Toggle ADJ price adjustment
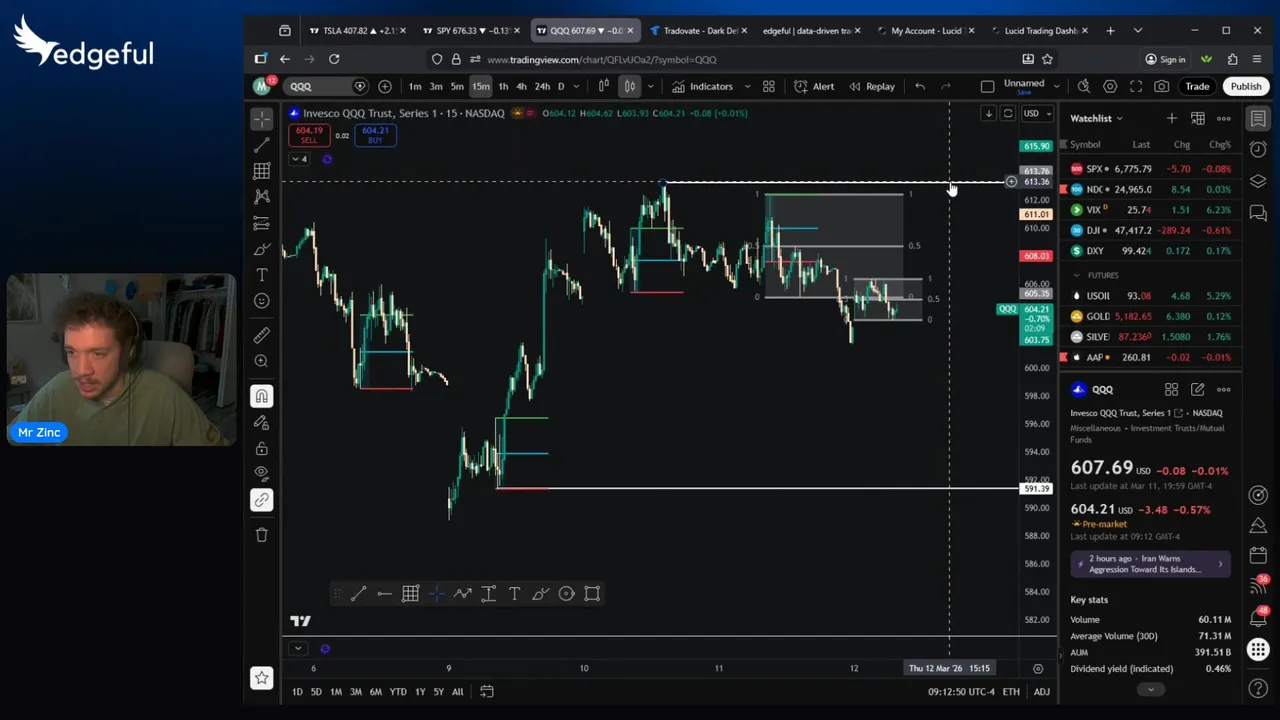 pos(1041,692)
